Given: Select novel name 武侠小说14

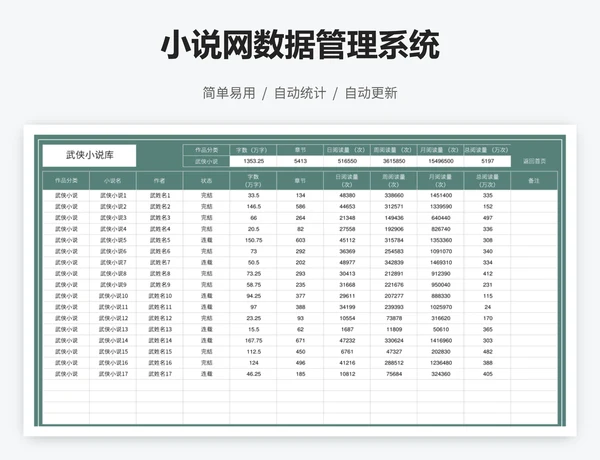Looking at the screenshot, I should [x=113, y=340].
